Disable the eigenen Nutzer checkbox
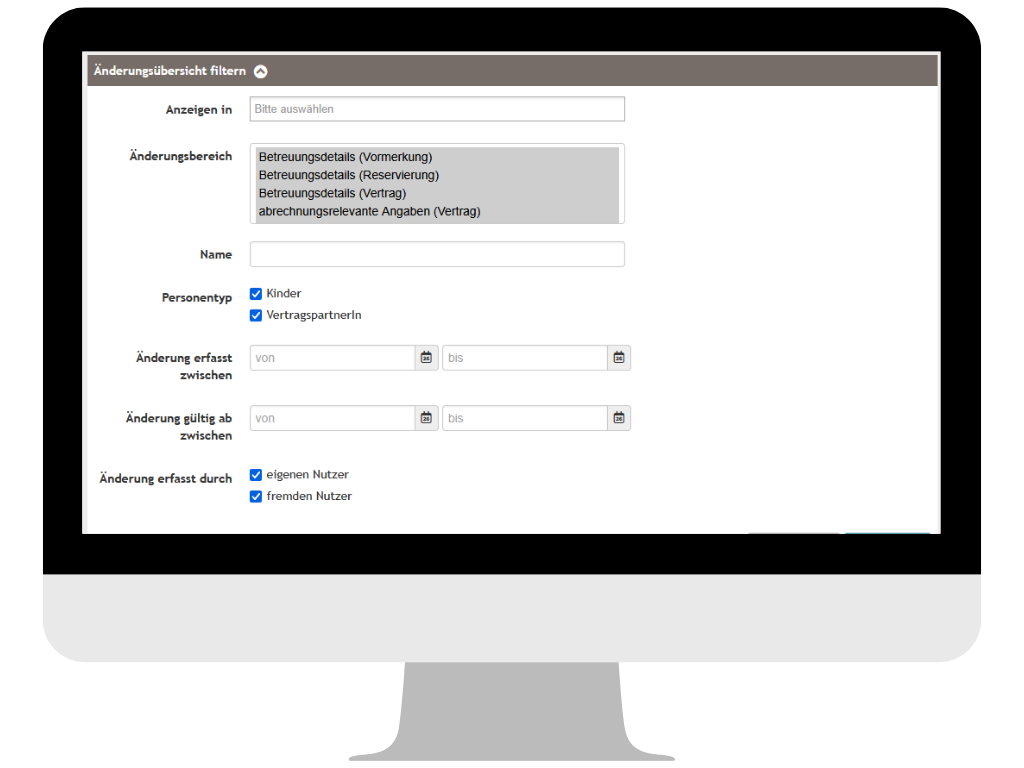The height and width of the screenshot is (768, 1024). tap(256, 475)
